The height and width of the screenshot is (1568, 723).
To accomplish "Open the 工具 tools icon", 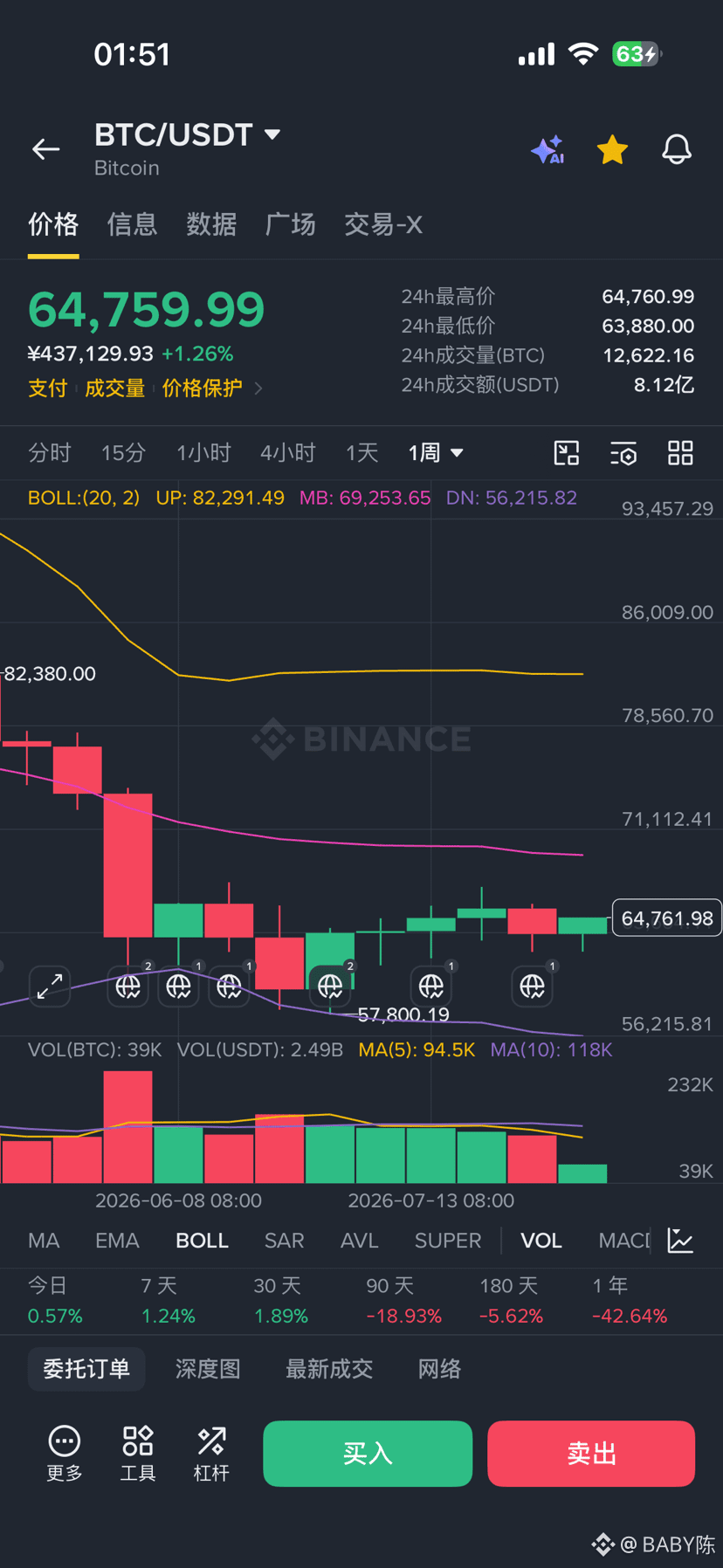I will click(x=138, y=1454).
